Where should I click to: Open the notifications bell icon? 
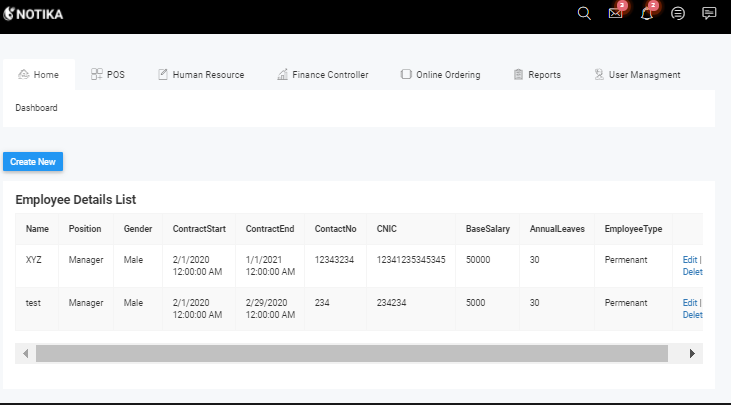pos(646,13)
